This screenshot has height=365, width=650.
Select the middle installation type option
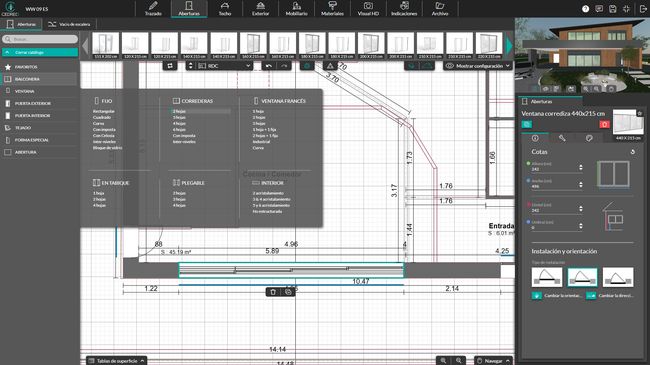tap(582, 277)
